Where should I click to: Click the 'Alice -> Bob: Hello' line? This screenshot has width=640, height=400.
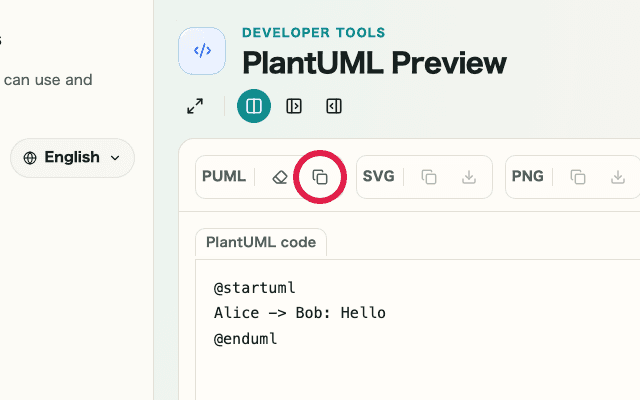point(300,313)
